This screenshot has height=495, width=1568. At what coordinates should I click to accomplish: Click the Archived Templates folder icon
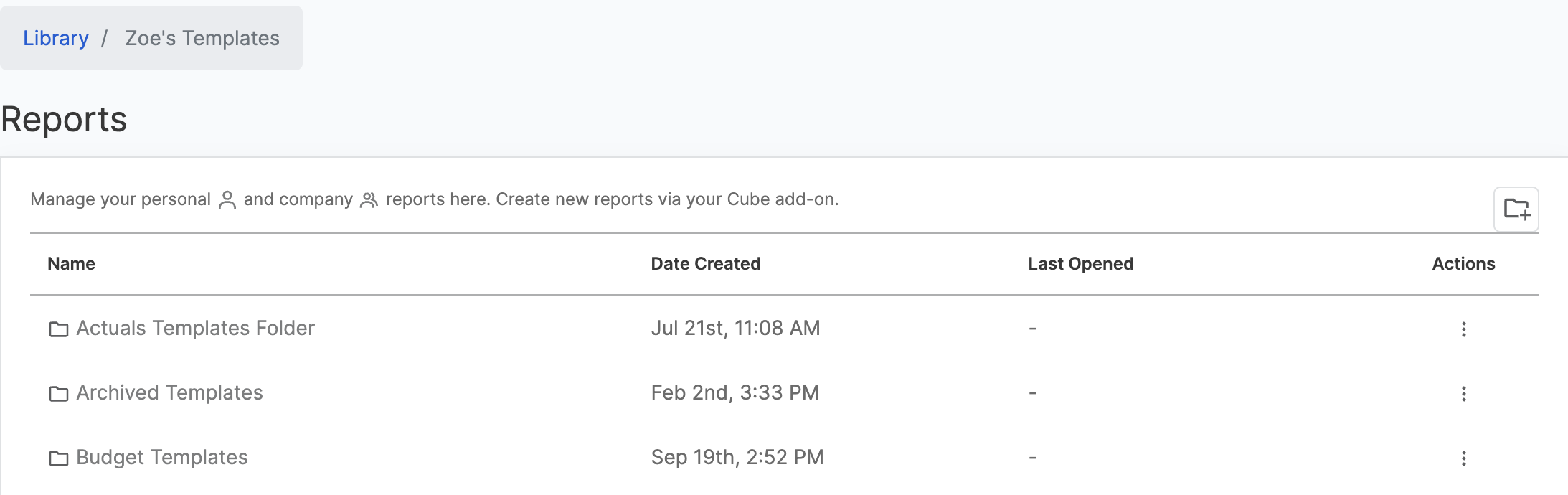[x=59, y=394]
